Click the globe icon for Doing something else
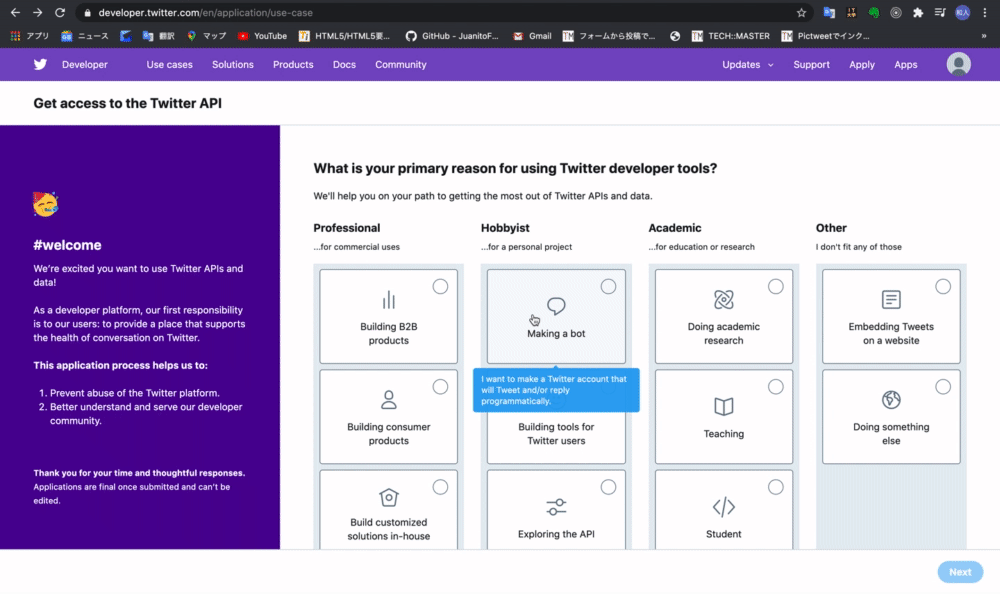Screen dimensions: 1000x594 [891, 400]
